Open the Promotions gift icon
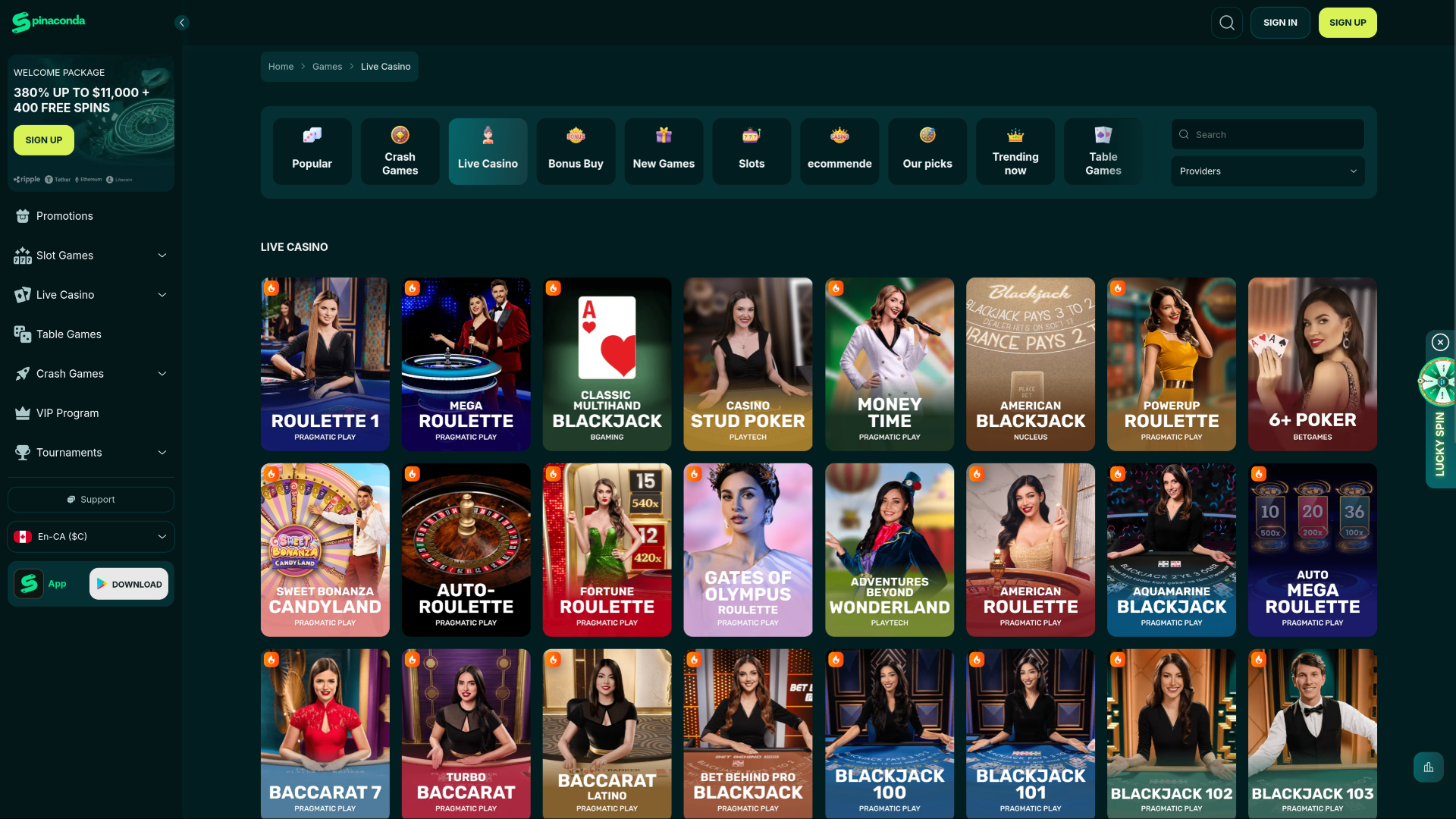 [x=23, y=216]
